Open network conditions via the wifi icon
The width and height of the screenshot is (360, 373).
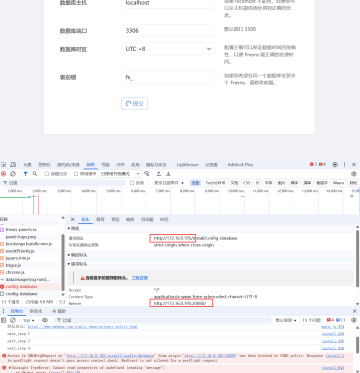146,174
